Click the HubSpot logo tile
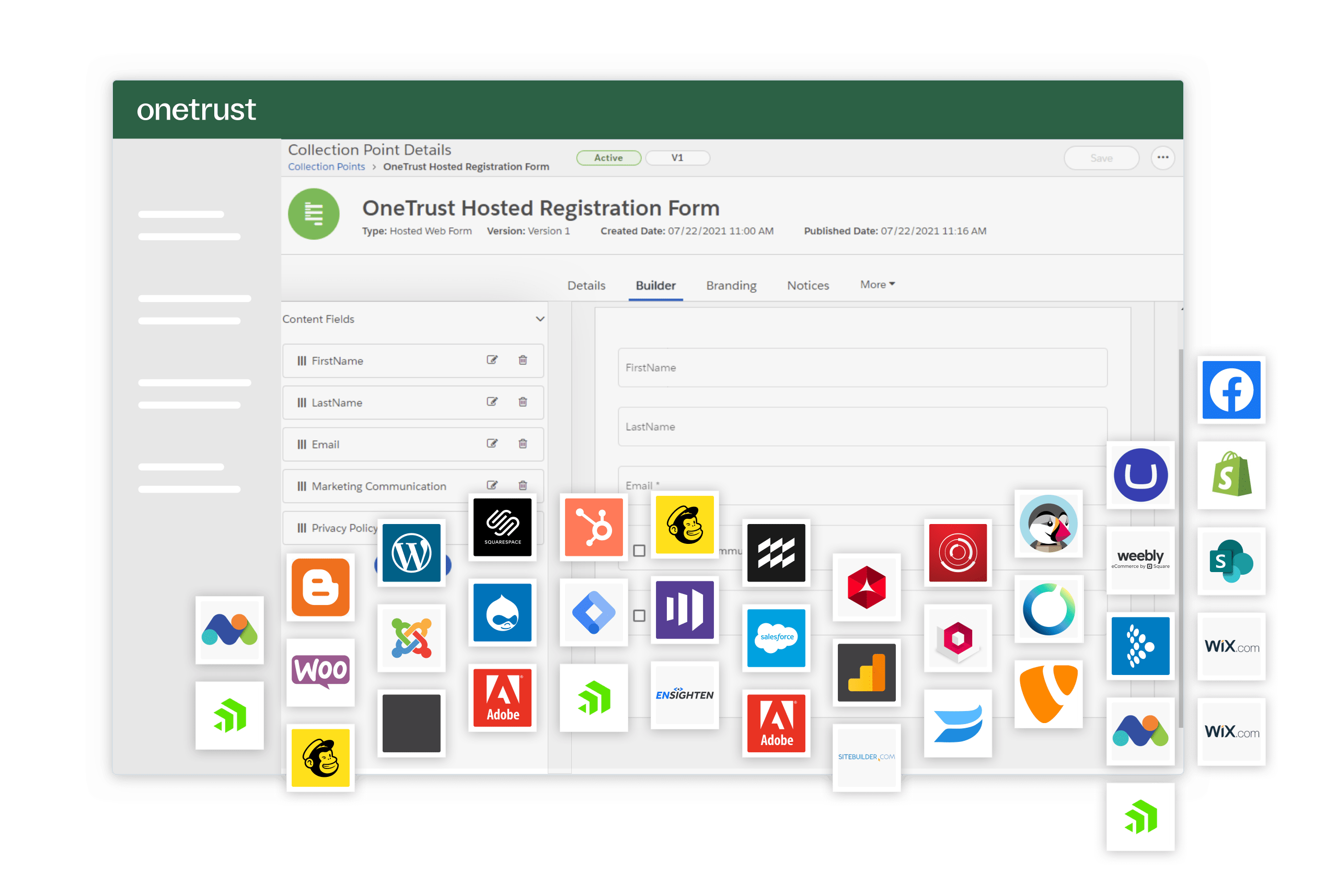The height and width of the screenshot is (896, 1338). coord(593,527)
